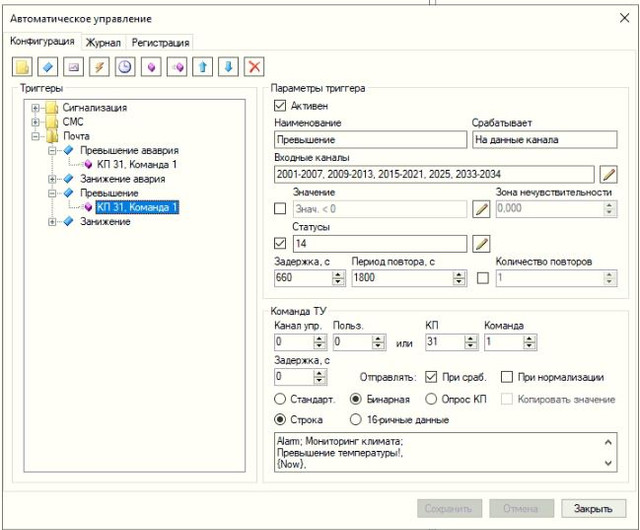The height and width of the screenshot is (530, 640).
Task: Expand the Сигнализация tree node
Action: click(x=36, y=108)
